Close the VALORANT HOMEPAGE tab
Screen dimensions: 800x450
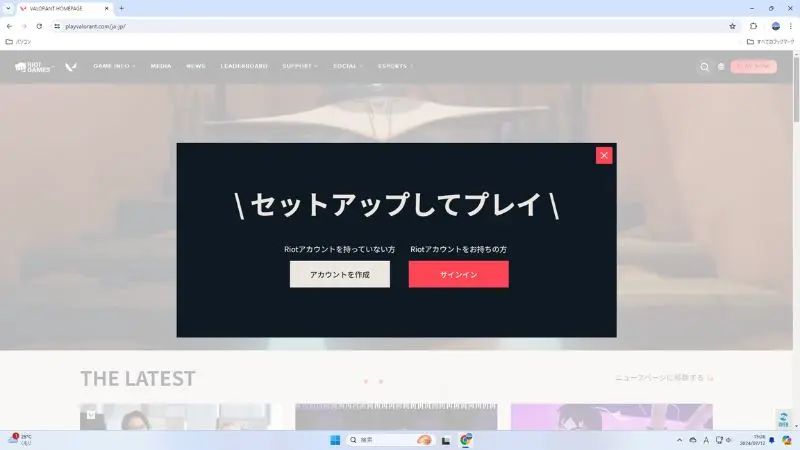pos(107,9)
